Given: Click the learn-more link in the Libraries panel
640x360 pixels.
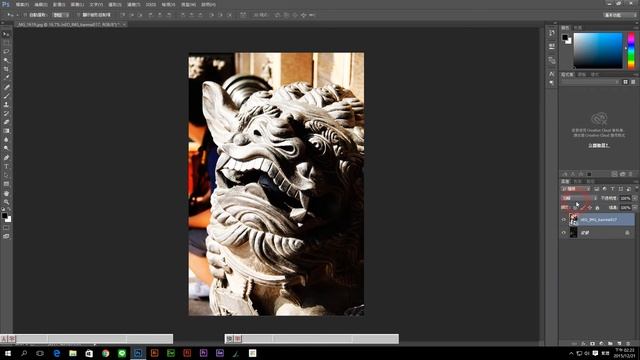Looking at the screenshot, I should [599, 145].
